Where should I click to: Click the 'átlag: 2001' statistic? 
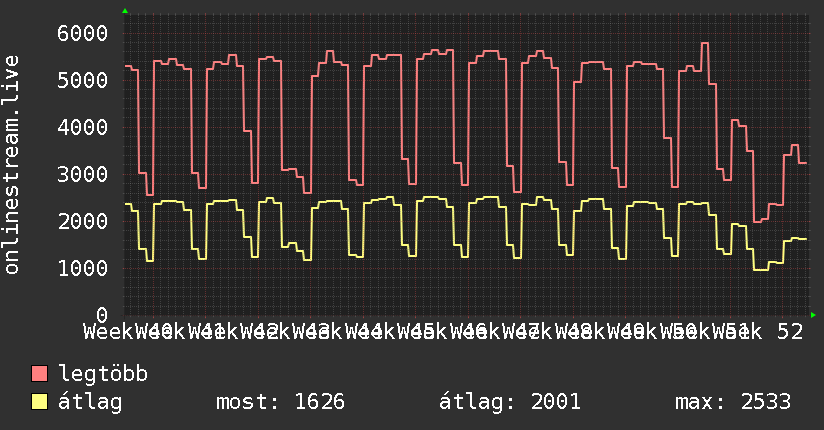tap(510, 403)
